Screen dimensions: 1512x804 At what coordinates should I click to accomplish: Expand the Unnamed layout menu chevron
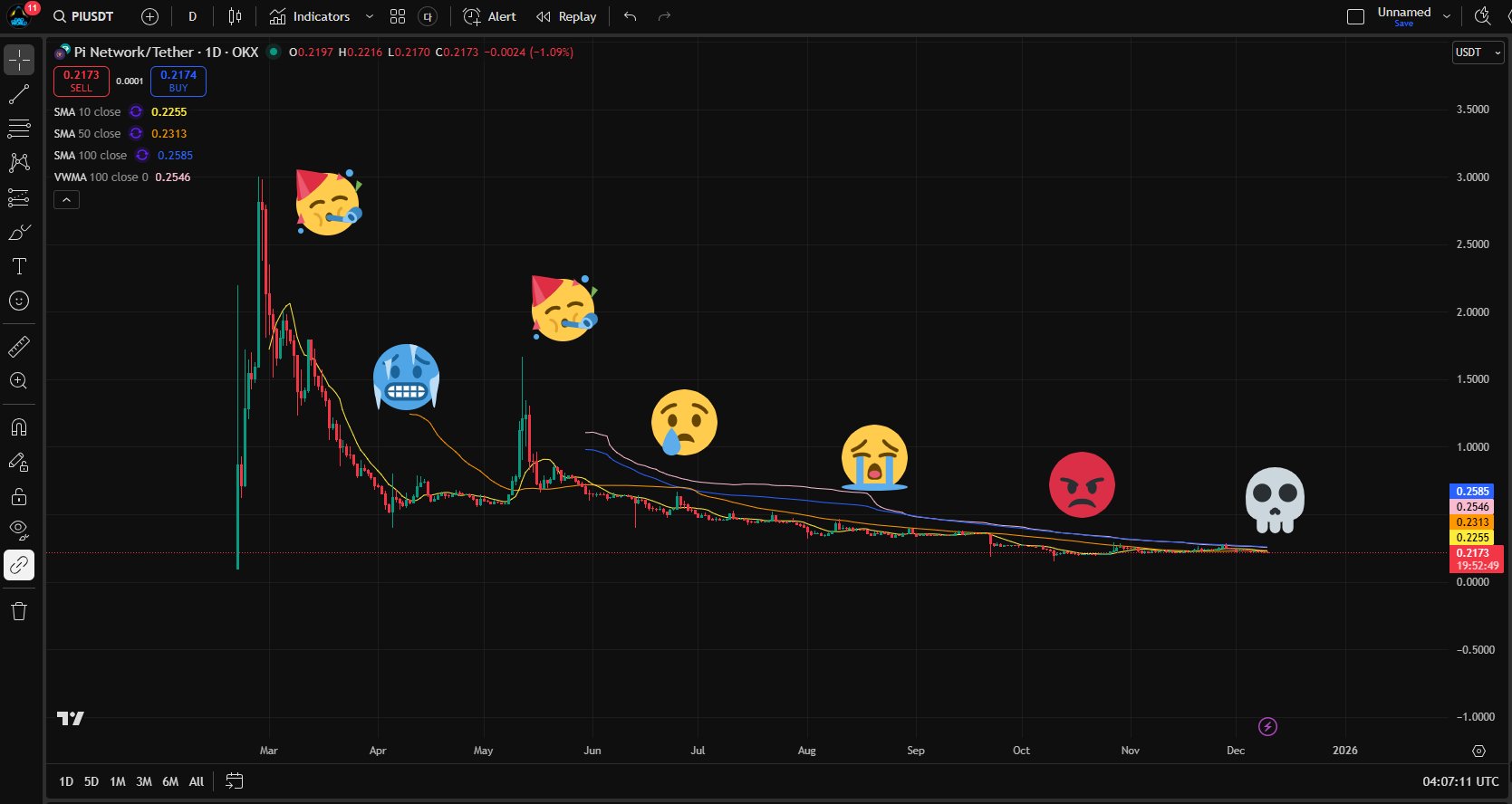point(1447,16)
